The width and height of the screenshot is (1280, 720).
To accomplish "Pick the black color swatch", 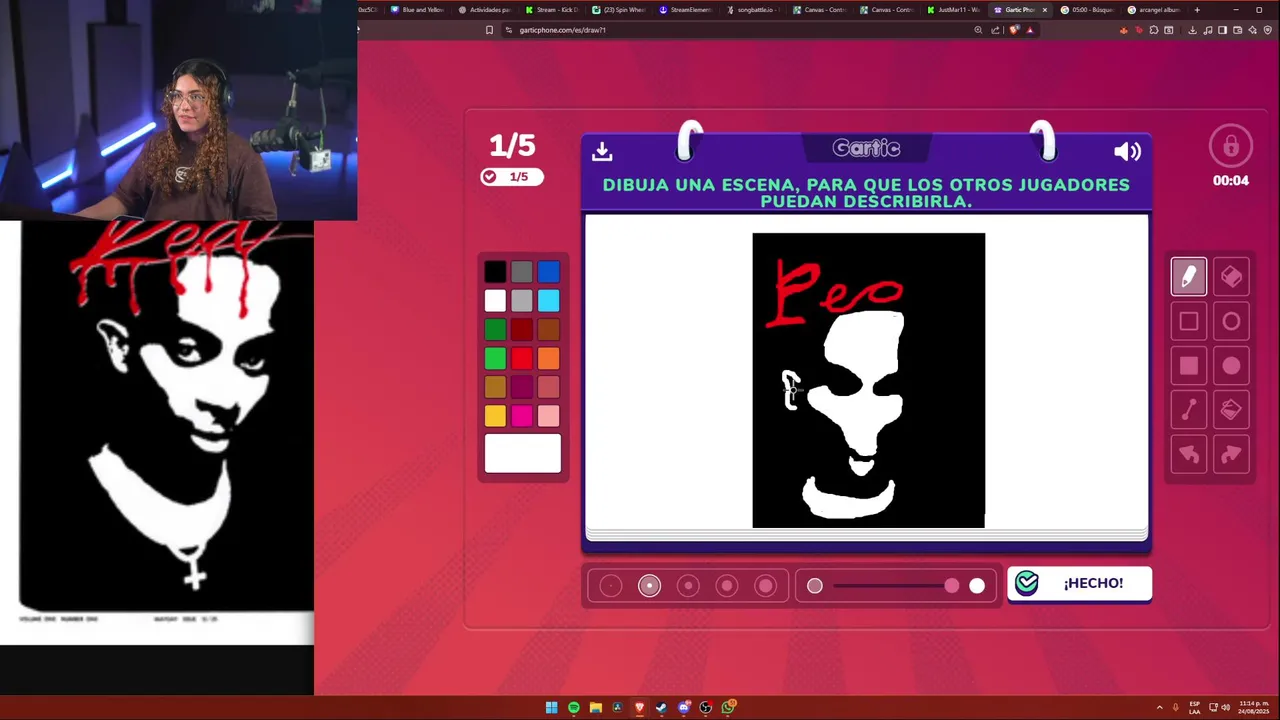I will point(495,272).
